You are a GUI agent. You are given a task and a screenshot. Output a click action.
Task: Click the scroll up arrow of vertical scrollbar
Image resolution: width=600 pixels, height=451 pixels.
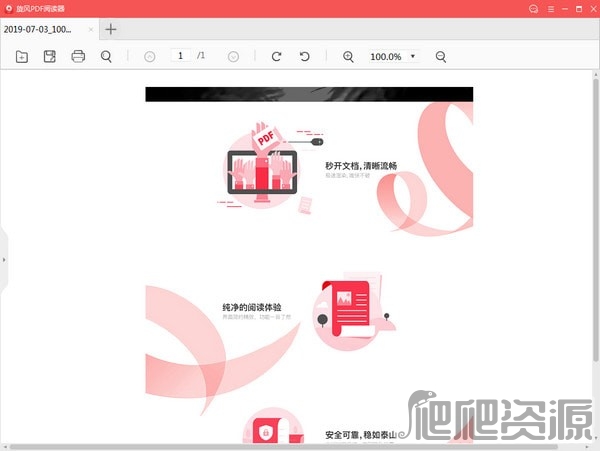pyautogui.click(x=596, y=74)
